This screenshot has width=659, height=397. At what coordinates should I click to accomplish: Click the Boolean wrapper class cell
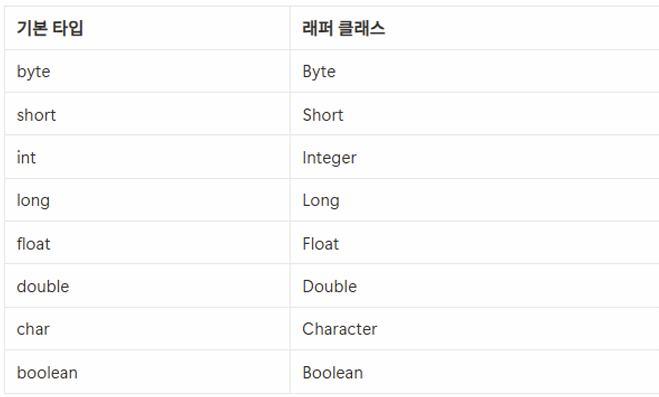pyautogui.click(x=474, y=372)
